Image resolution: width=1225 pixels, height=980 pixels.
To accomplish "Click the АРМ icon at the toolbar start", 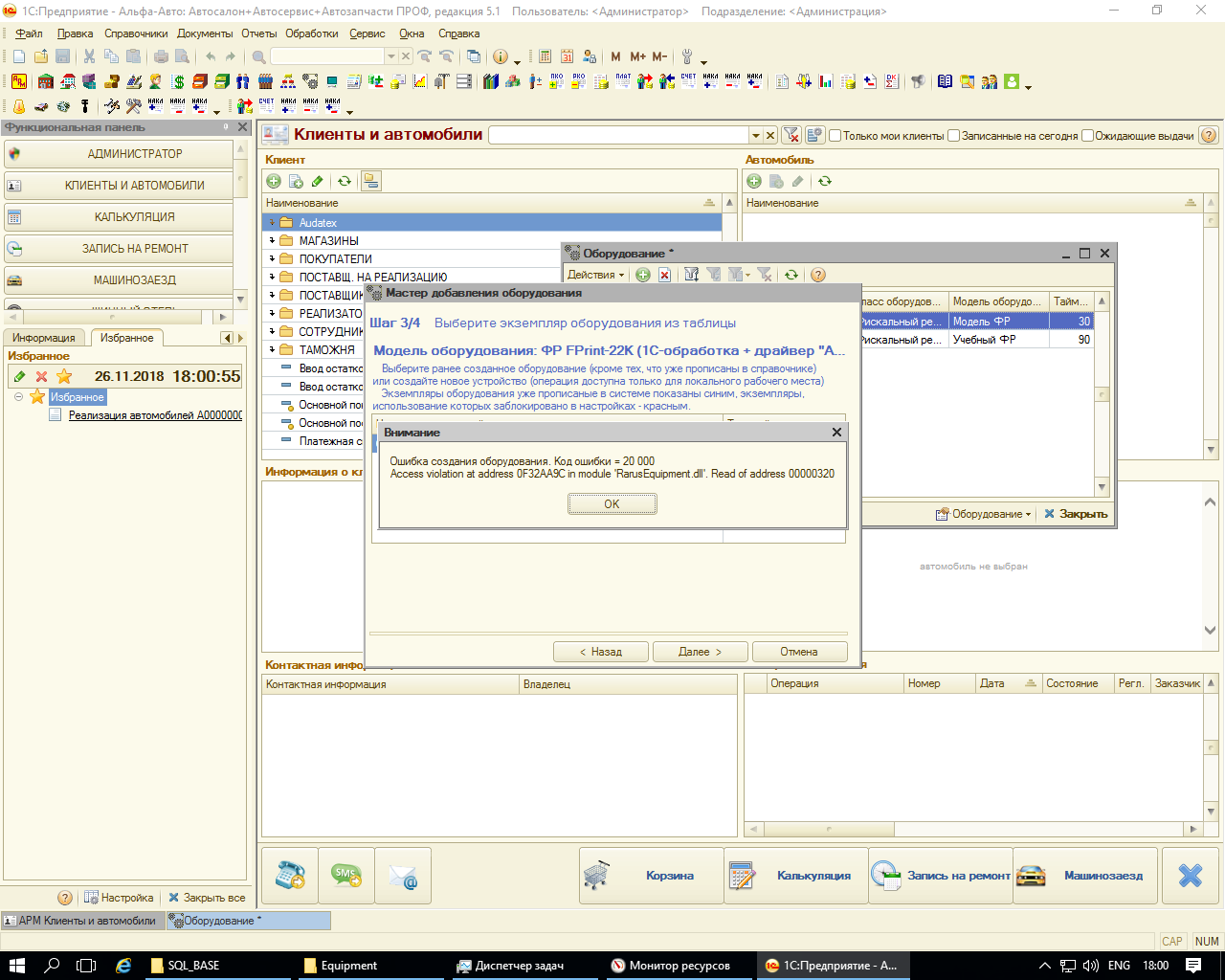I will point(19,81).
